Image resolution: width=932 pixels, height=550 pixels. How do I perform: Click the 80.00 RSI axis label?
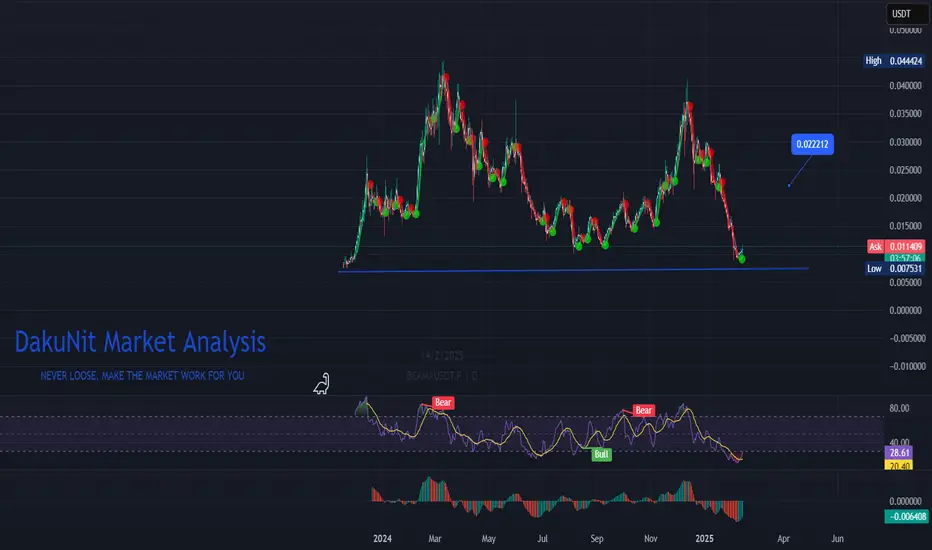[899, 408]
